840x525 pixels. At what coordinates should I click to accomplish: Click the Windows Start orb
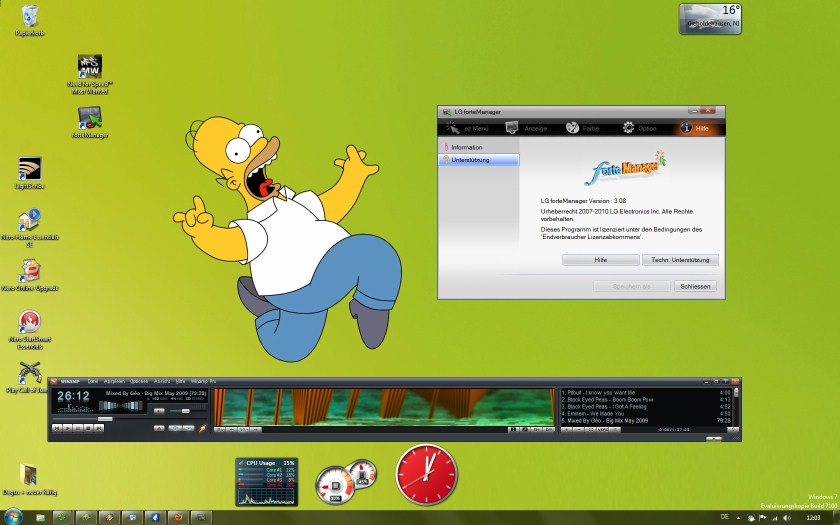point(13,517)
